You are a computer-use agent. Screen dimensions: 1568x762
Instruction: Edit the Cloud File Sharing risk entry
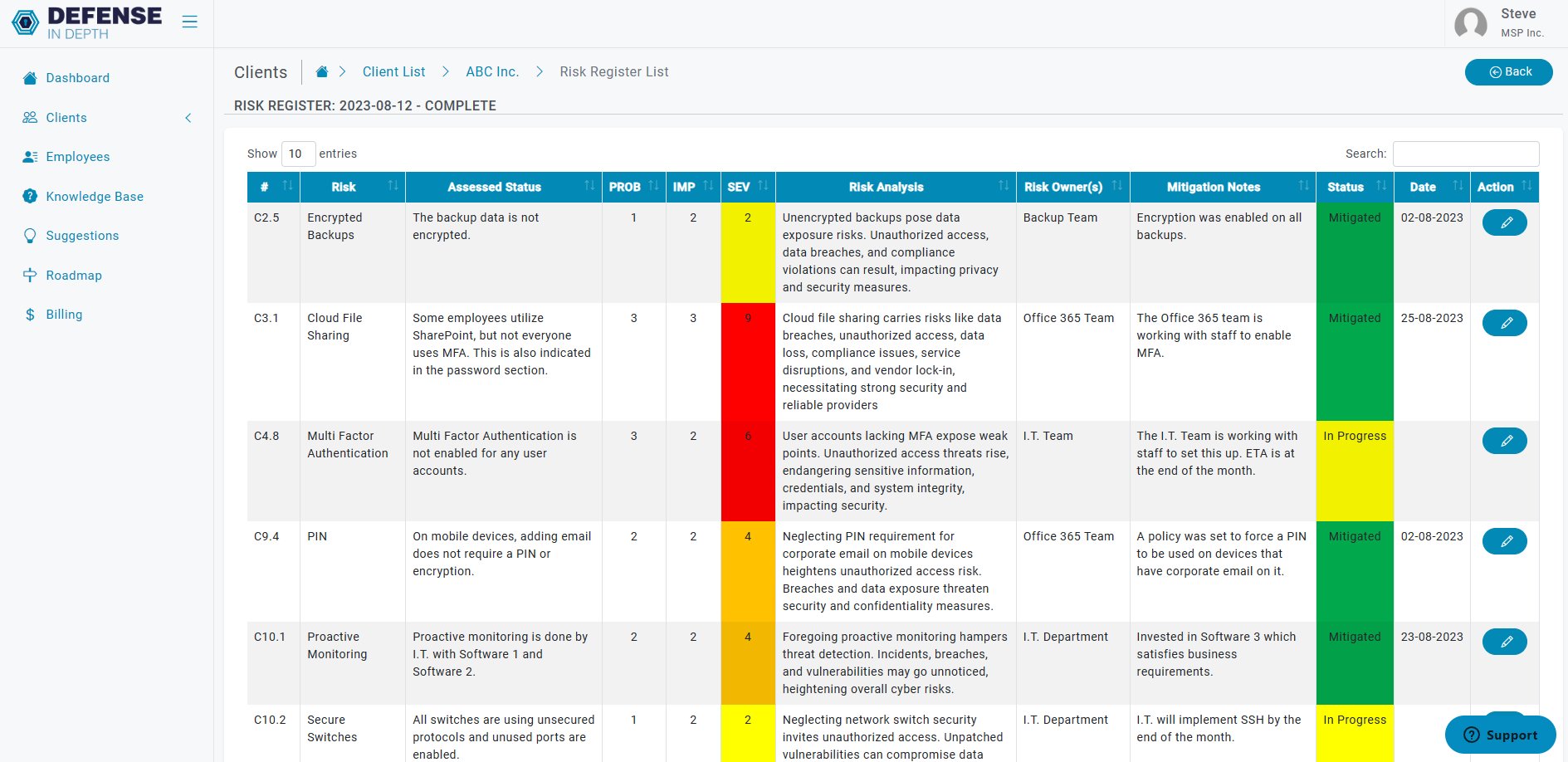1505,323
